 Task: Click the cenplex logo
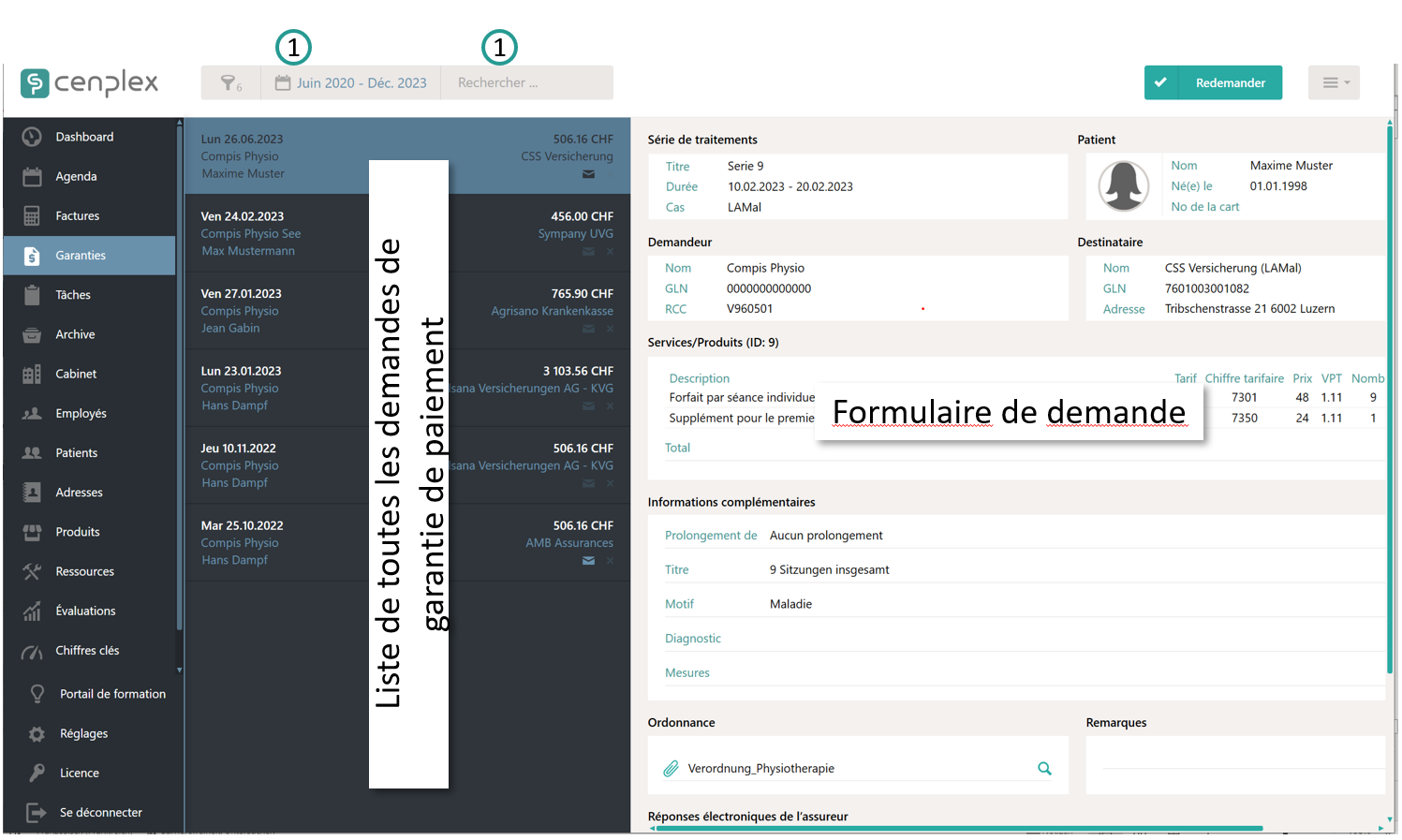pyautogui.click(x=90, y=83)
